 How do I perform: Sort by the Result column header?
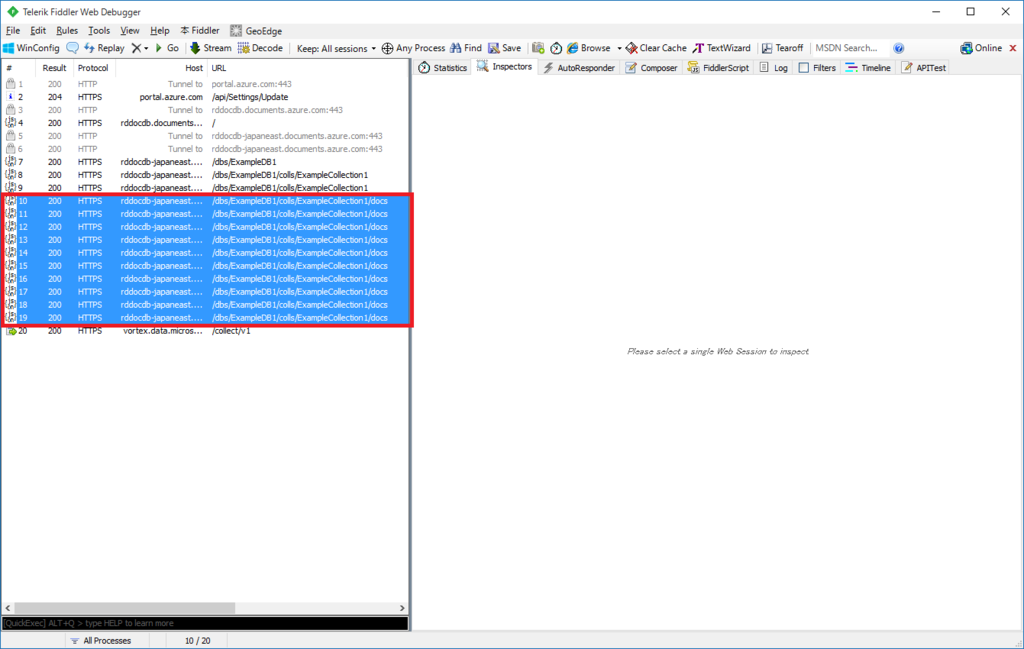coord(54,68)
